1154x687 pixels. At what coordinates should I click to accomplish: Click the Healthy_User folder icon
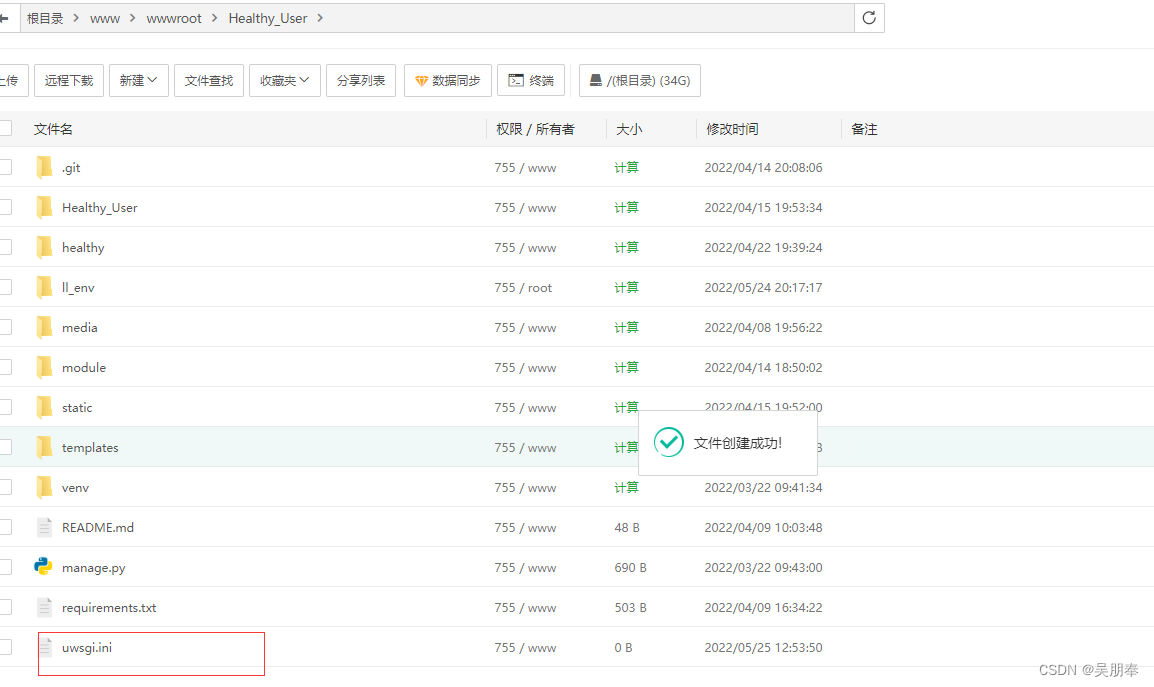44,207
